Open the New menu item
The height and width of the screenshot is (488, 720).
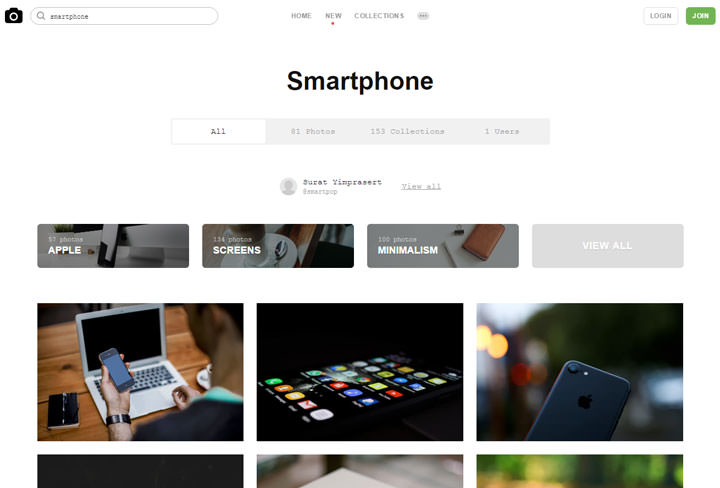coord(333,16)
